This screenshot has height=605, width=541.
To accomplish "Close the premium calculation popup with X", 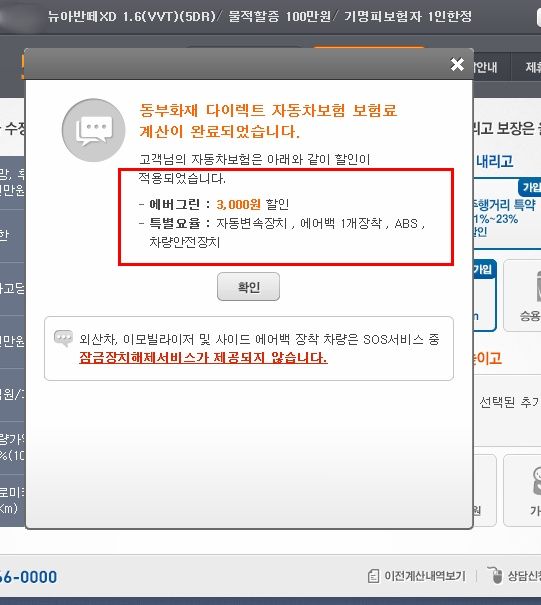I will [457, 64].
